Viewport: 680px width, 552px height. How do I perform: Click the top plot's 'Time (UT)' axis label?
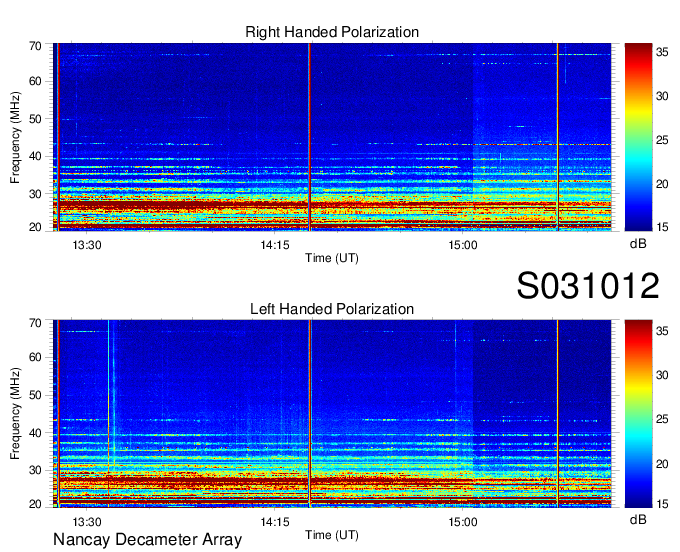[x=332, y=258]
